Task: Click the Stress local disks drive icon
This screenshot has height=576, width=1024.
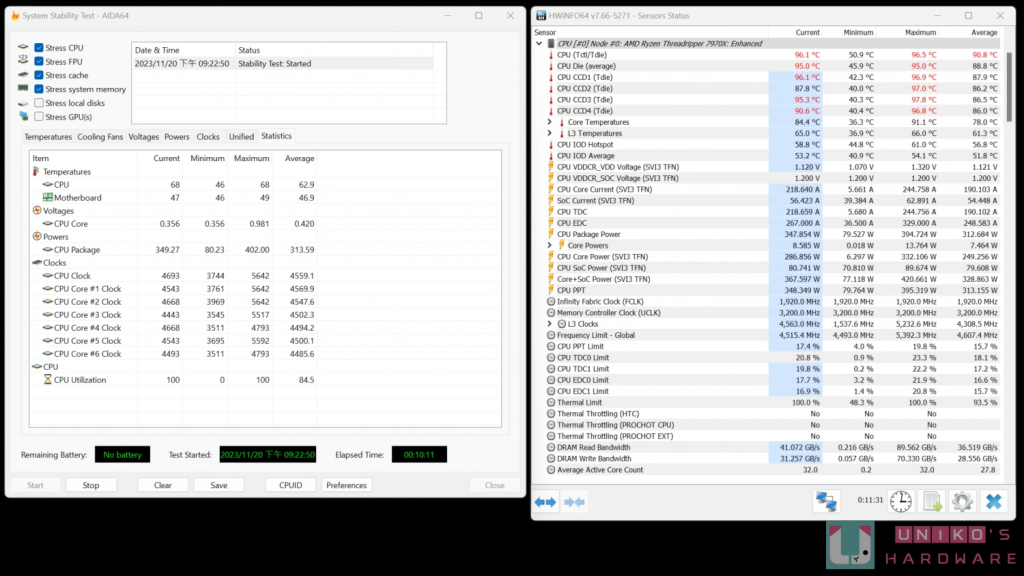Action: pyautogui.click(x=24, y=103)
